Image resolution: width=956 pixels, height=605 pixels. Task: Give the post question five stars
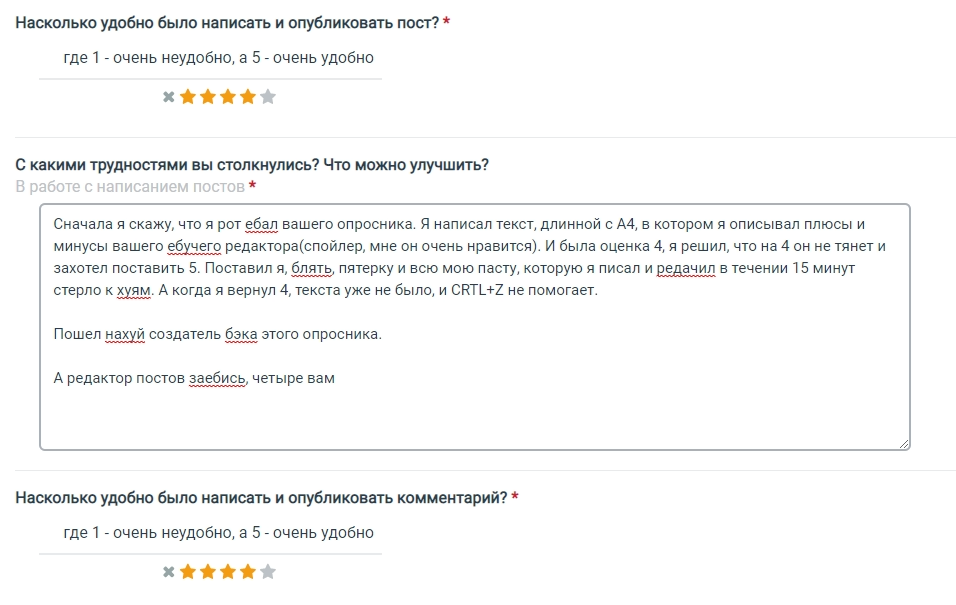[x=268, y=96]
